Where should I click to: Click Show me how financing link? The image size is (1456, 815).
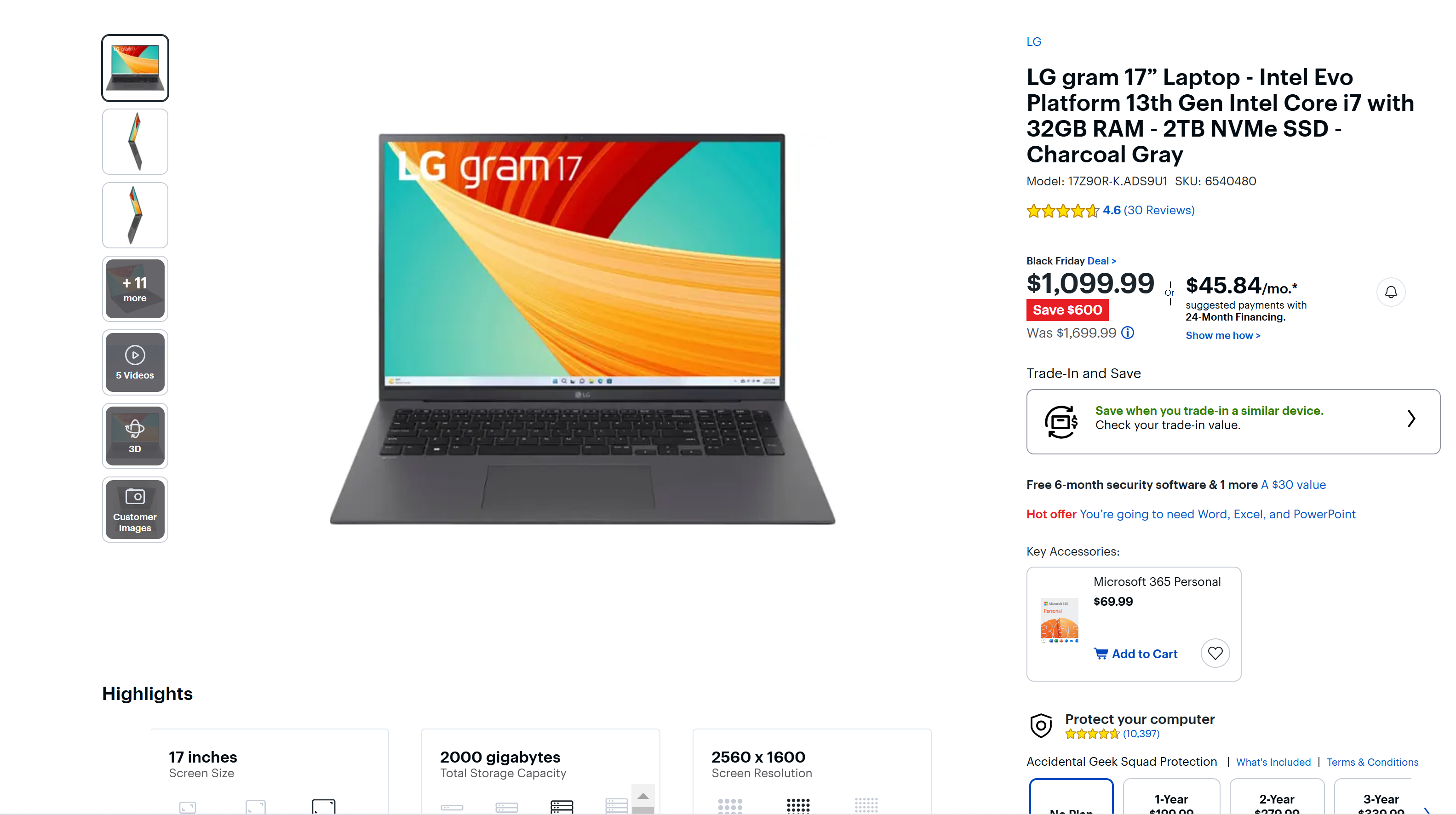pos(1222,336)
